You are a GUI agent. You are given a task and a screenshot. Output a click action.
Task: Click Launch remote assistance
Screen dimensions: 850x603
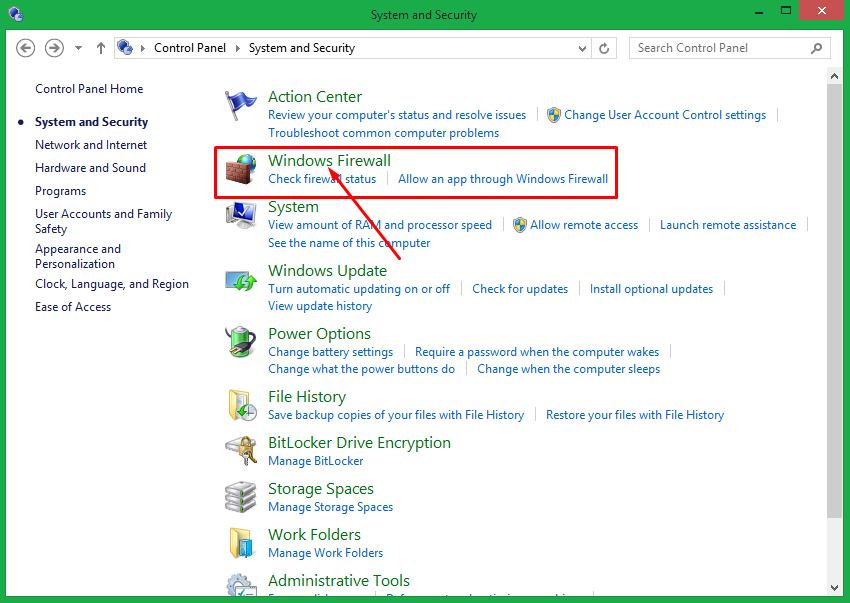[728, 225]
